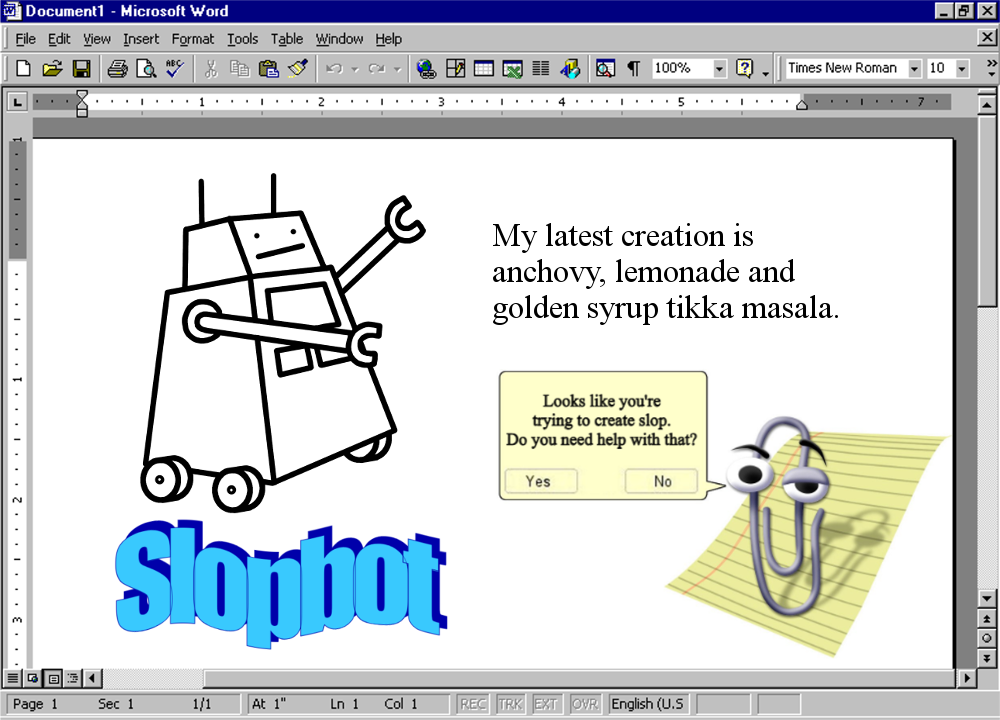Screen dimensions: 1000x720
Task: Open the View menu
Action: click(x=96, y=39)
